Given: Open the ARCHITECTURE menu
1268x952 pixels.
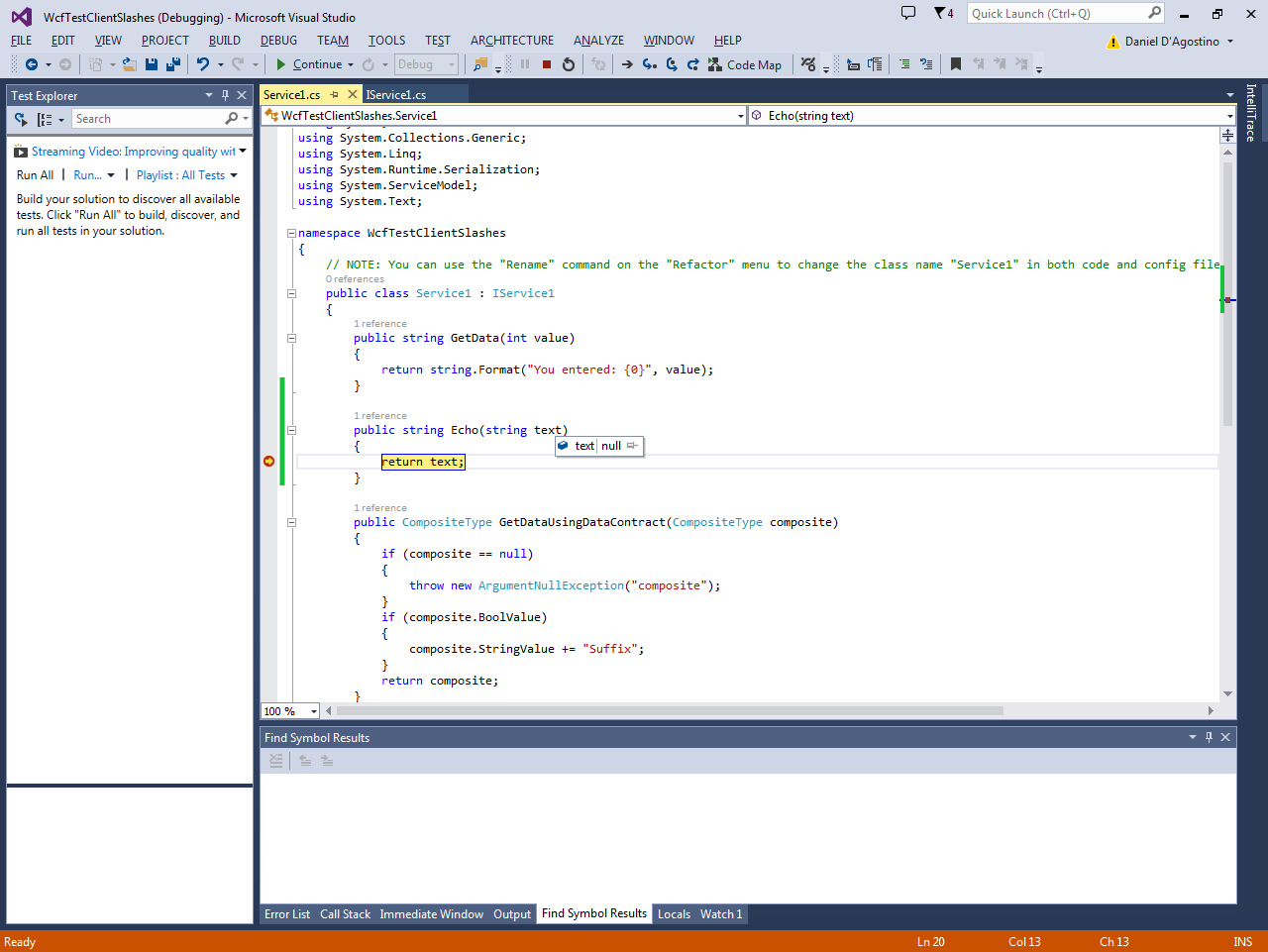Looking at the screenshot, I should pos(512,41).
